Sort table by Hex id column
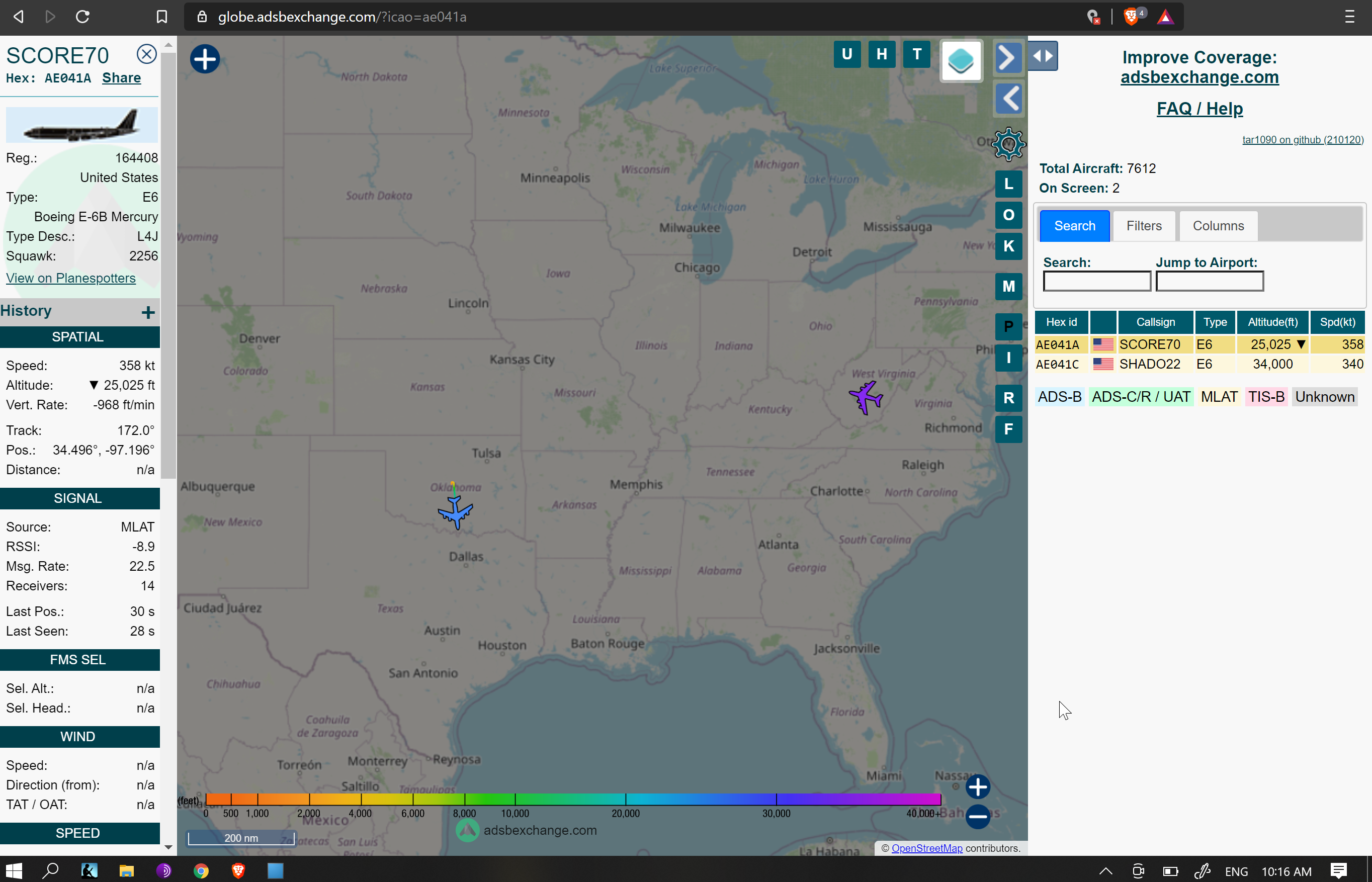Image resolution: width=1372 pixels, height=882 pixels. [x=1061, y=322]
